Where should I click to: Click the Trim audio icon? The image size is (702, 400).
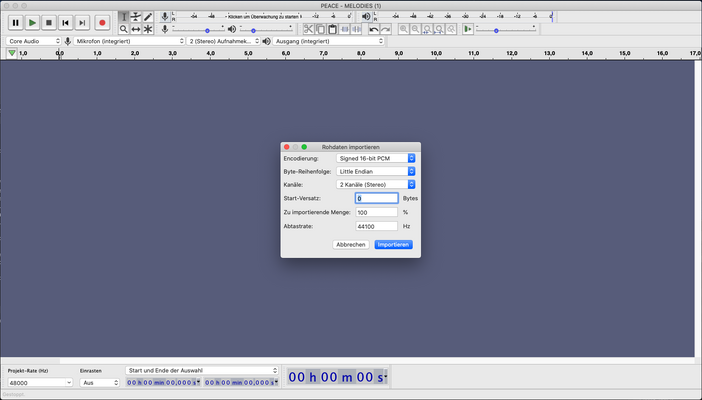pyautogui.click(x=344, y=29)
